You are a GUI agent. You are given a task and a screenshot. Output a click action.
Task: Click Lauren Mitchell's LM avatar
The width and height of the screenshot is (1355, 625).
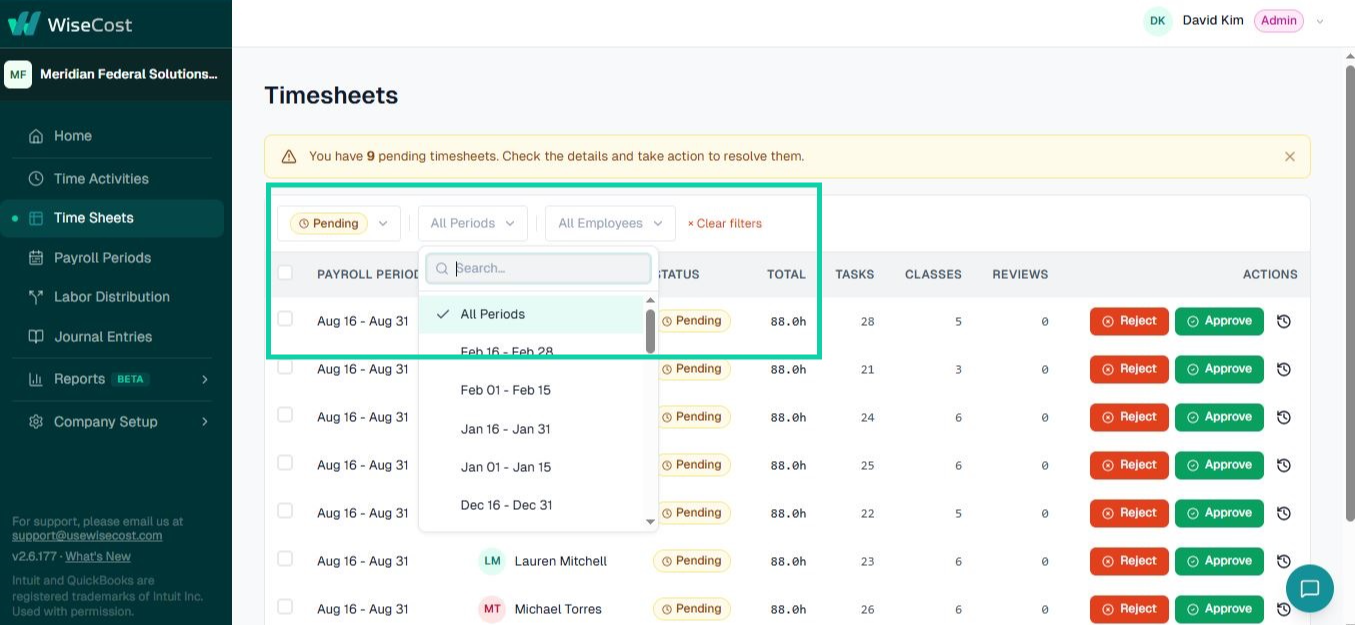tap(492, 561)
